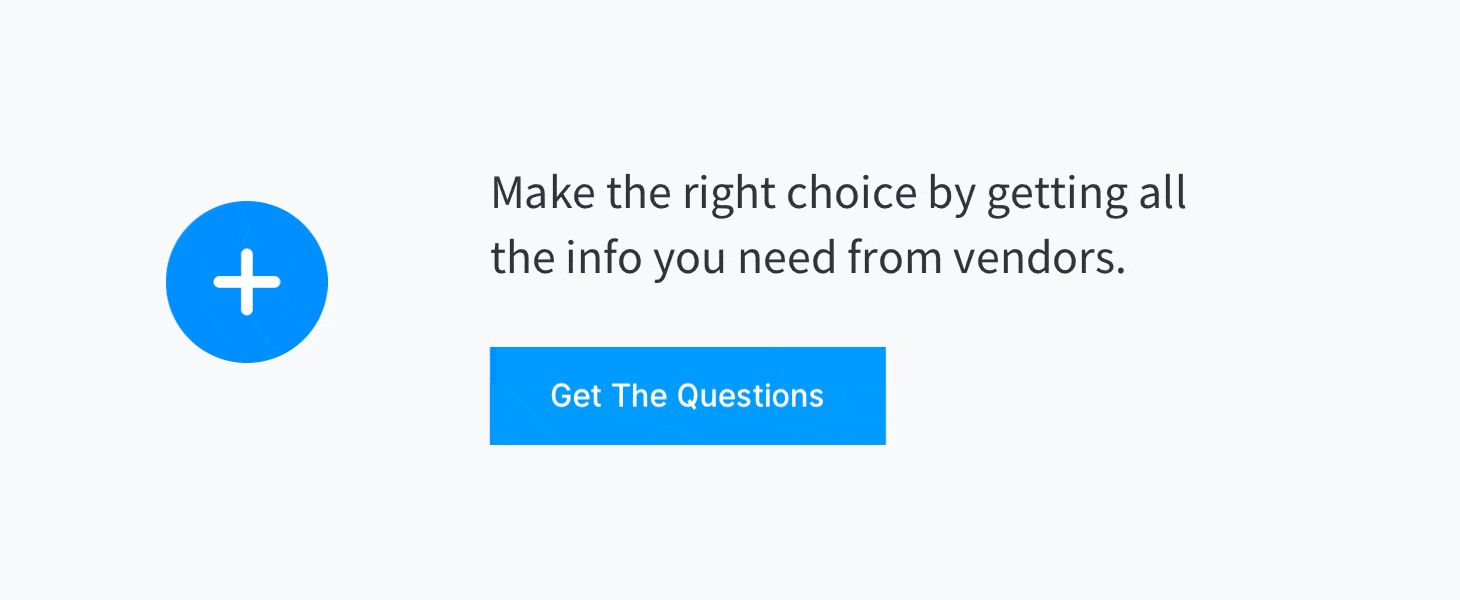The image size is (1460, 600).
Task: Click the Get The Questions button
Action: click(687, 396)
